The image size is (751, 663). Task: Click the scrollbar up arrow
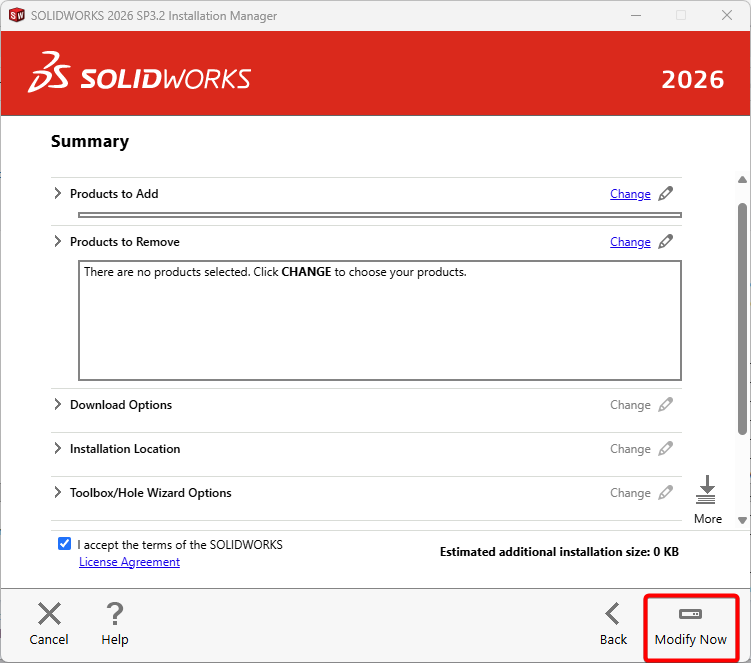742,180
